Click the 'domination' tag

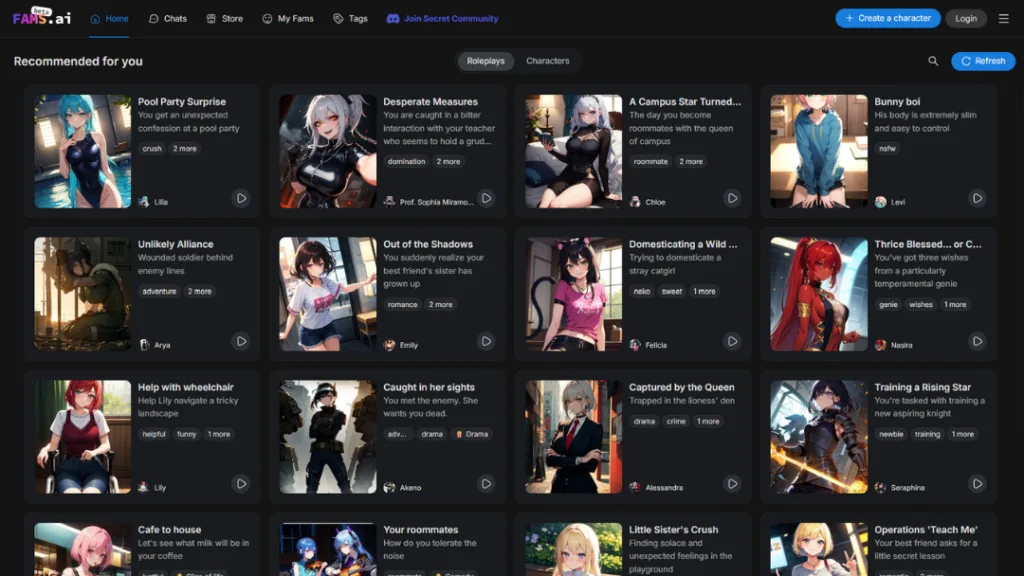(406, 161)
